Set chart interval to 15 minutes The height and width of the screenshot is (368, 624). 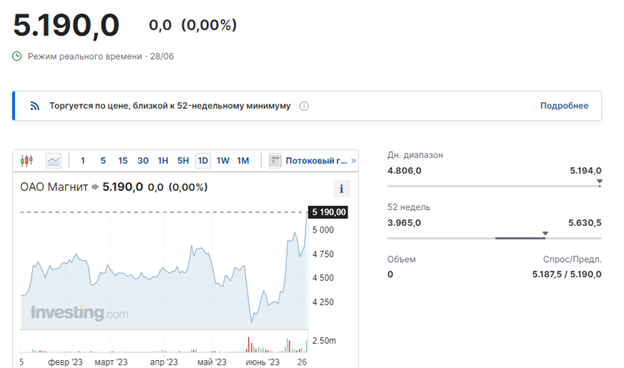(123, 161)
